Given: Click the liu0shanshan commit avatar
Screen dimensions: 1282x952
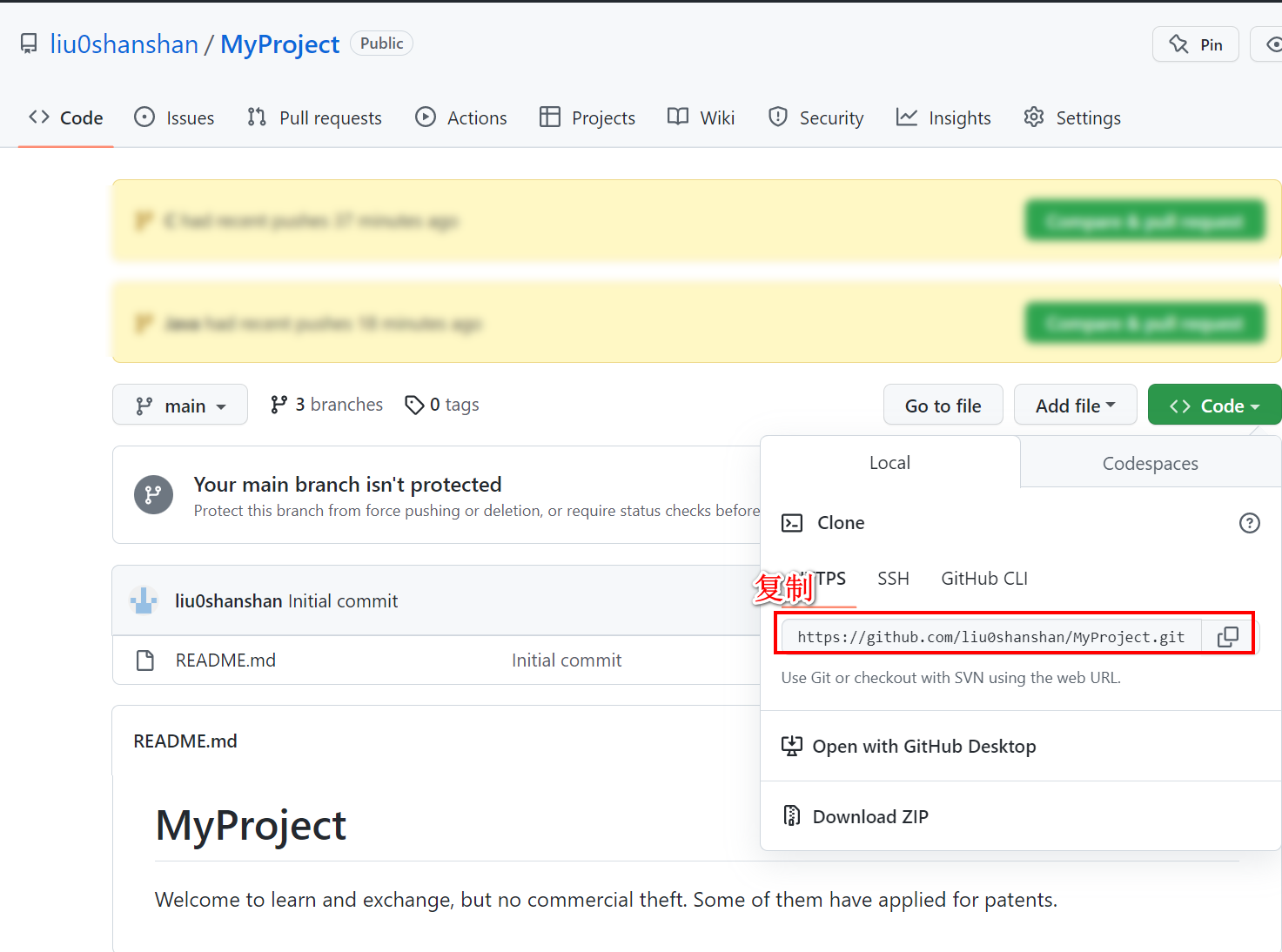Looking at the screenshot, I should coord(144,600).
